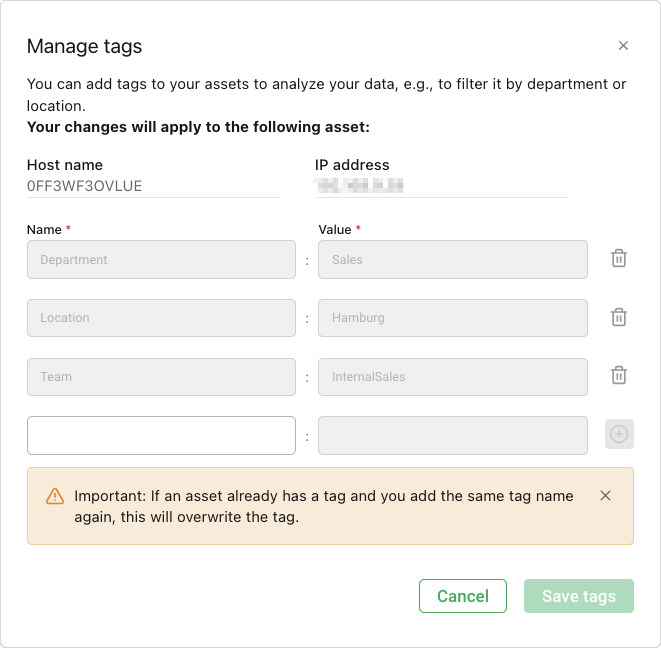Select the Department name field

pos(161,259)
